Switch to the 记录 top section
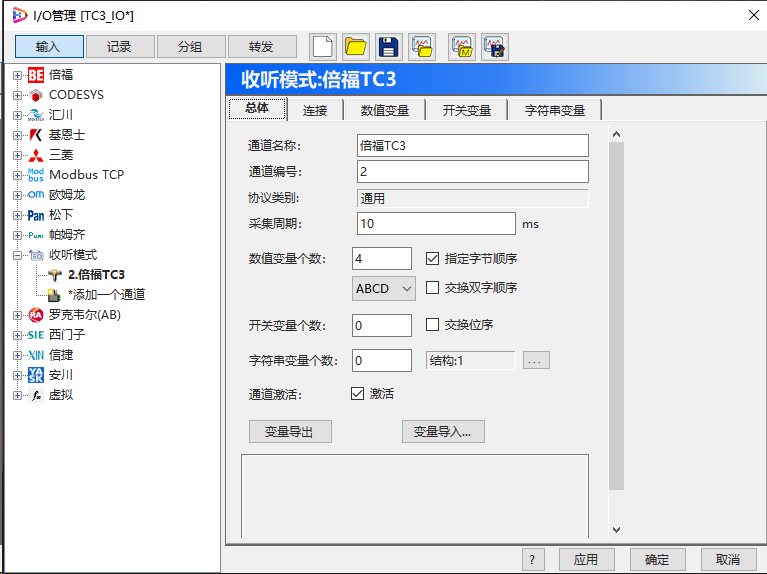Image resolution: width=767 pixels, height=574 pixels. coord(119,46)
